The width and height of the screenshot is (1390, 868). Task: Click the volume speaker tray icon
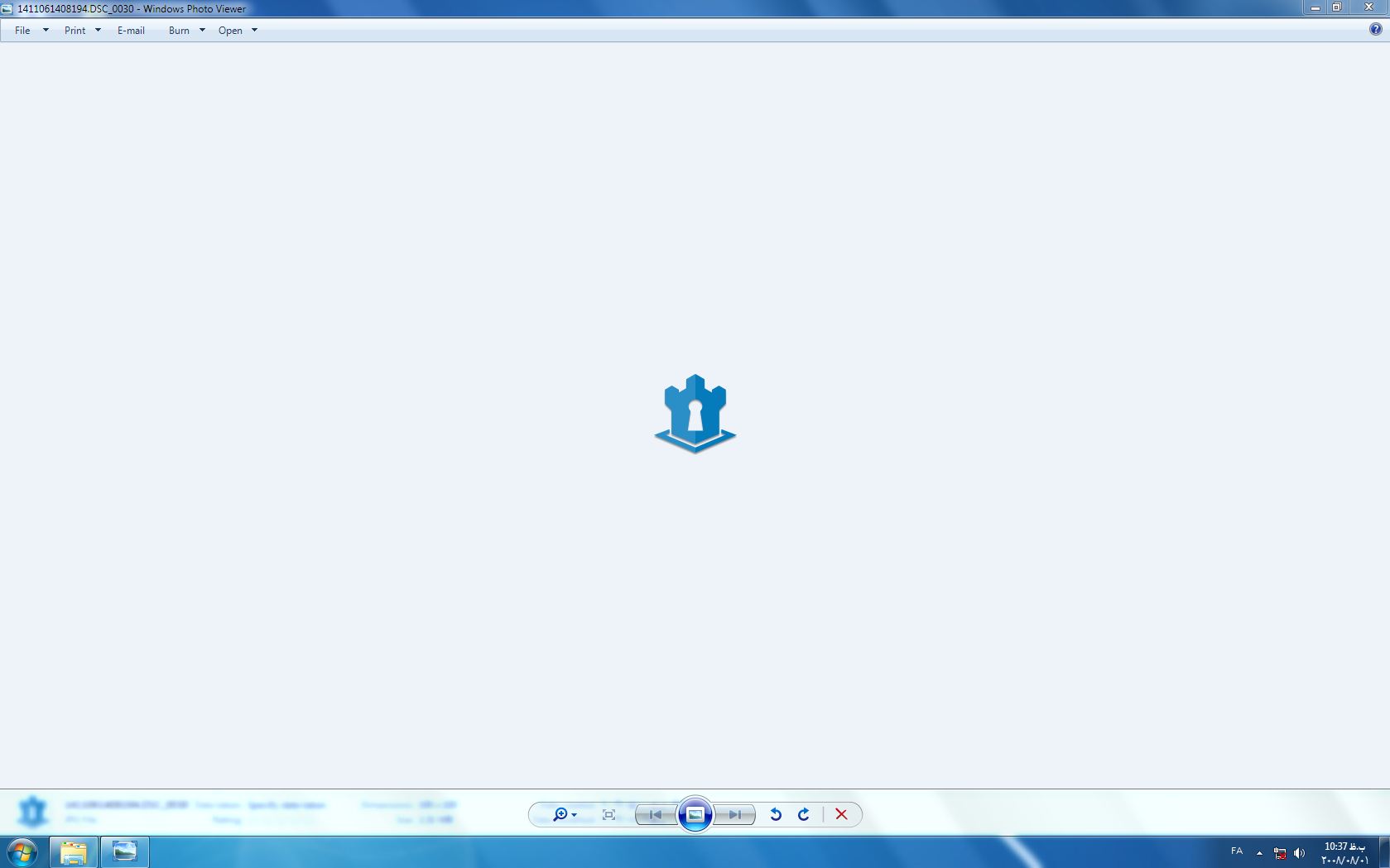[1299, 852]
